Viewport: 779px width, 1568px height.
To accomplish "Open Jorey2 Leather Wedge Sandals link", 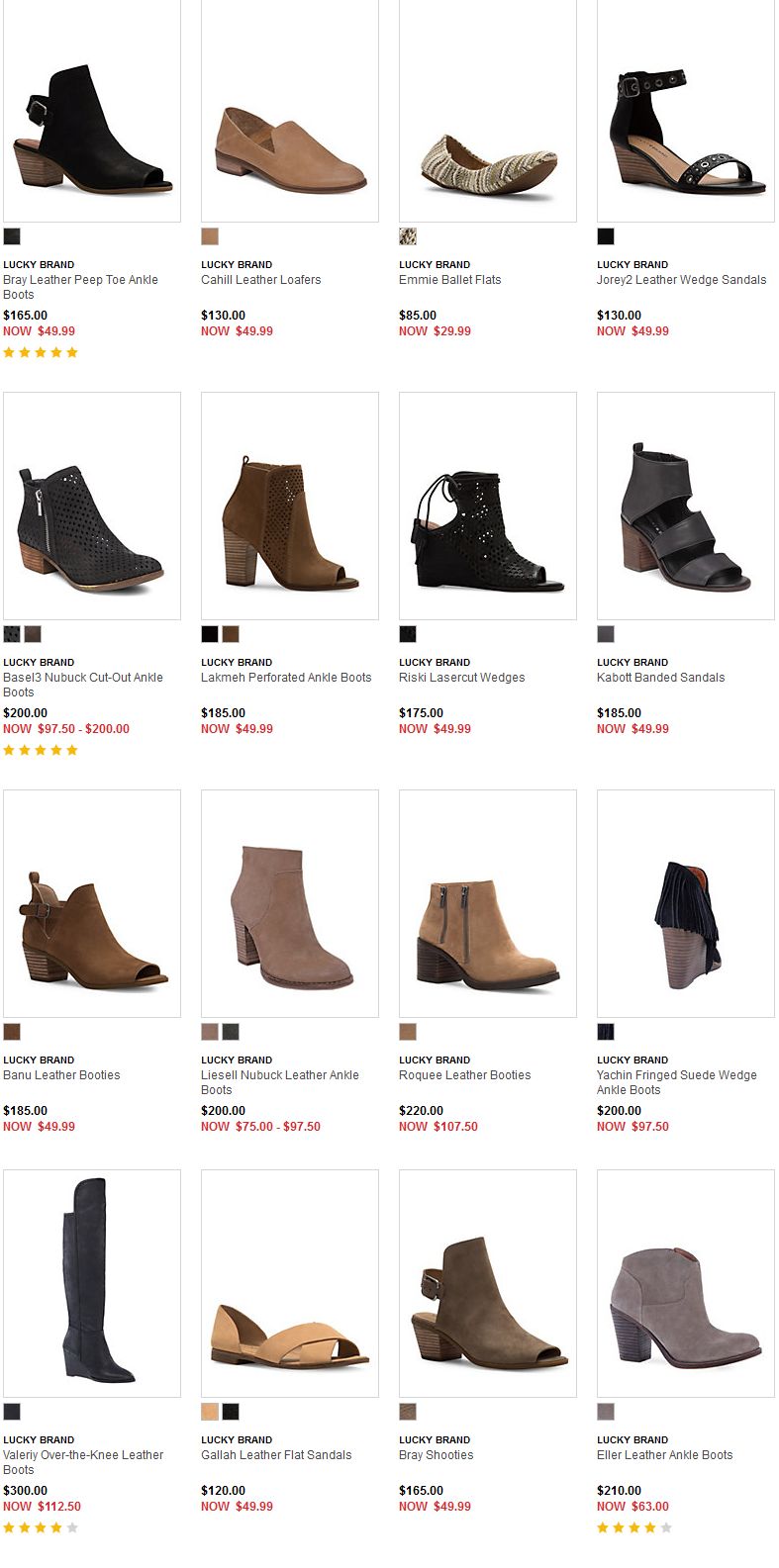I will (x=681, y=280).
